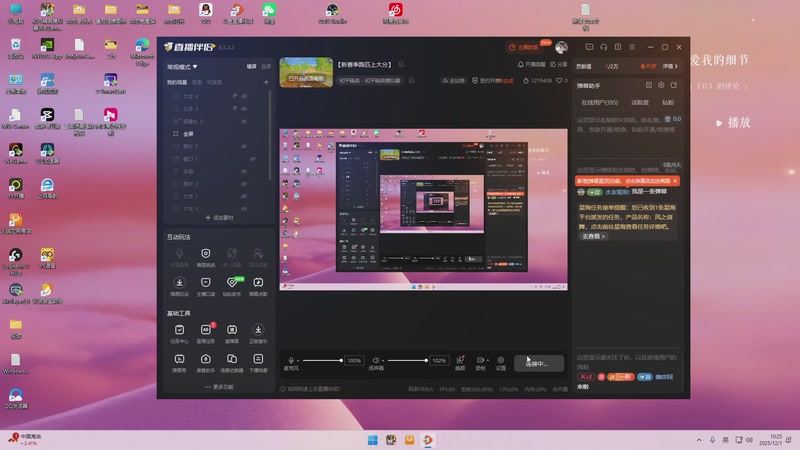Open the 弹幕点歌 icon
Viewport: 800px width, 450px height.
click(x=258, y=283)
